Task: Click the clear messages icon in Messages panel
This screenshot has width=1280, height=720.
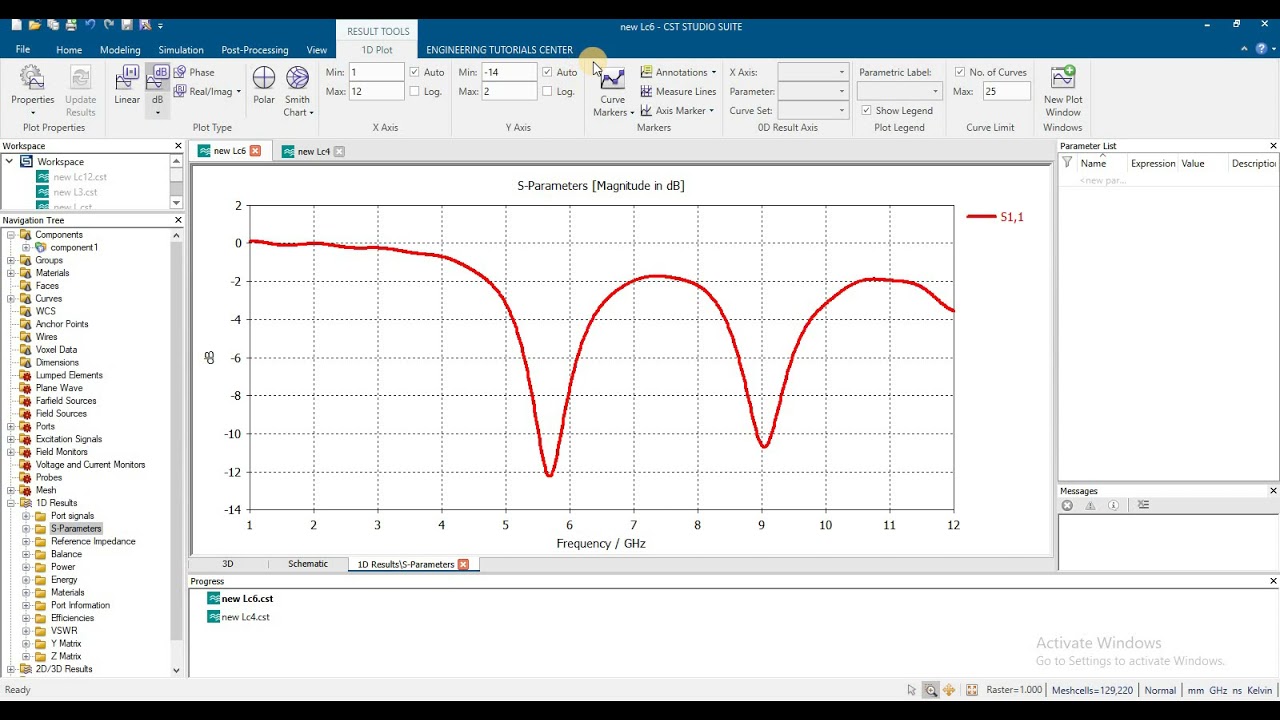Action: [1143, 505]
